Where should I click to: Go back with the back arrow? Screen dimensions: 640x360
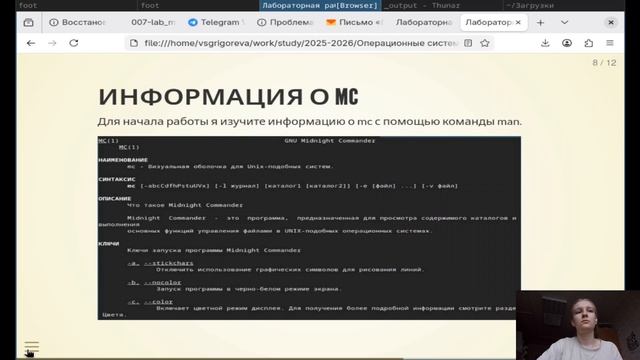click(x=31, y=43)
